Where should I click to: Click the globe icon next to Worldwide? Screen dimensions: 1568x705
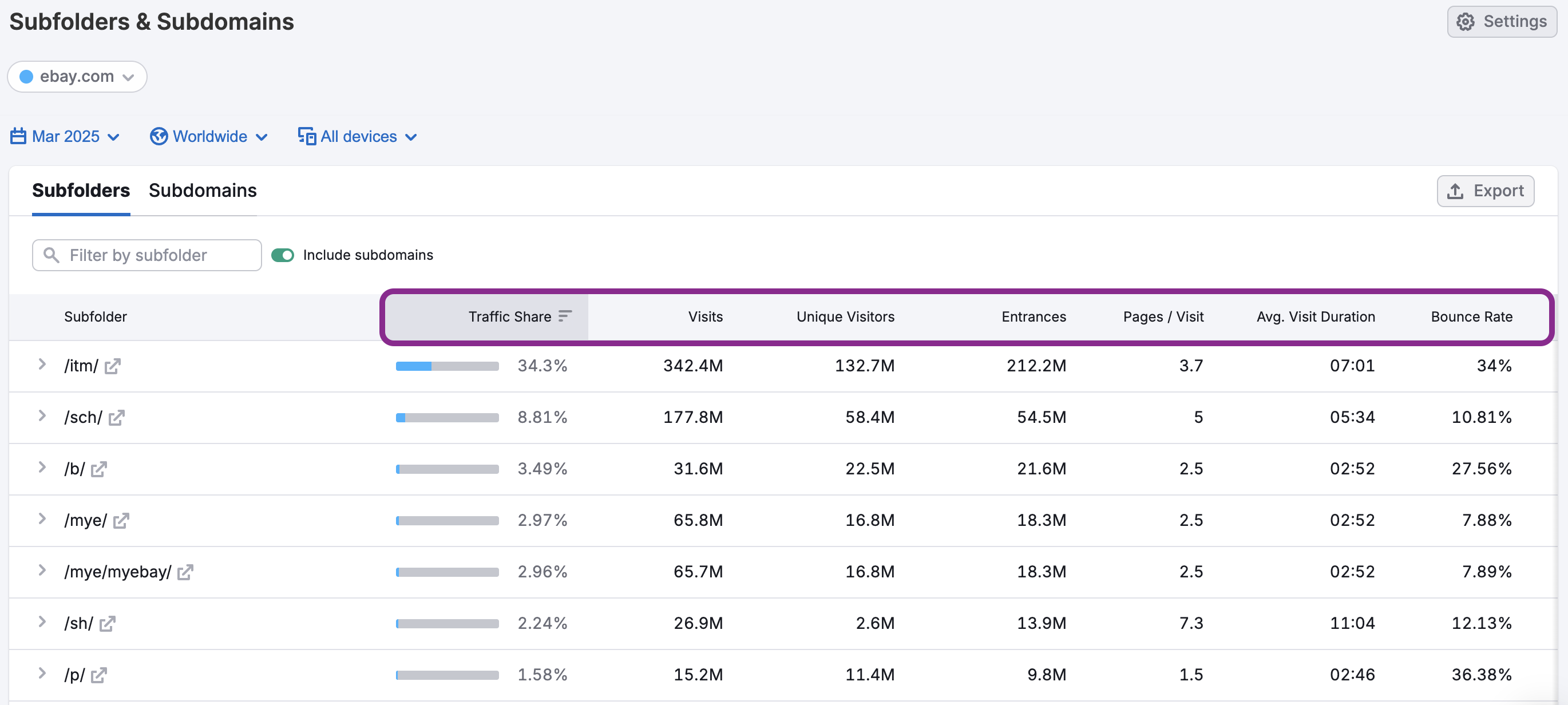tap(159, 136)
